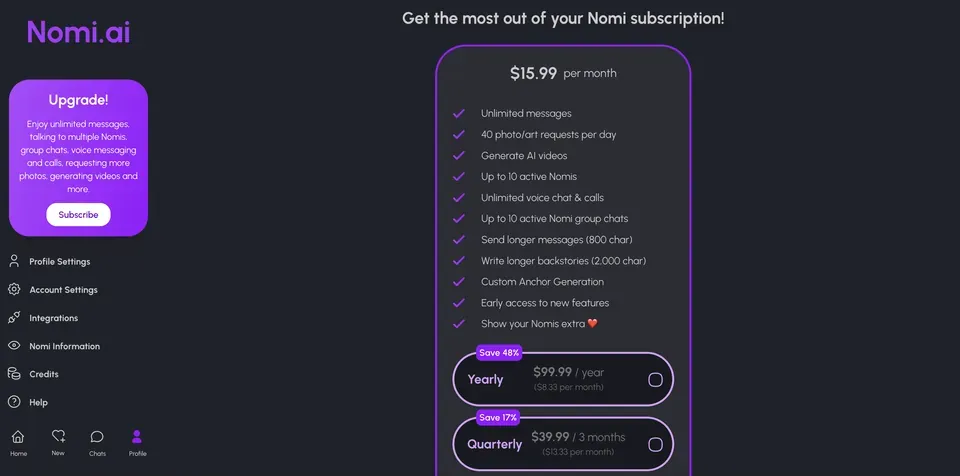Select the Yearly $99.99 plan option
Screen dimensions: 960x476
pyautogui.click(x=563, y=379)
